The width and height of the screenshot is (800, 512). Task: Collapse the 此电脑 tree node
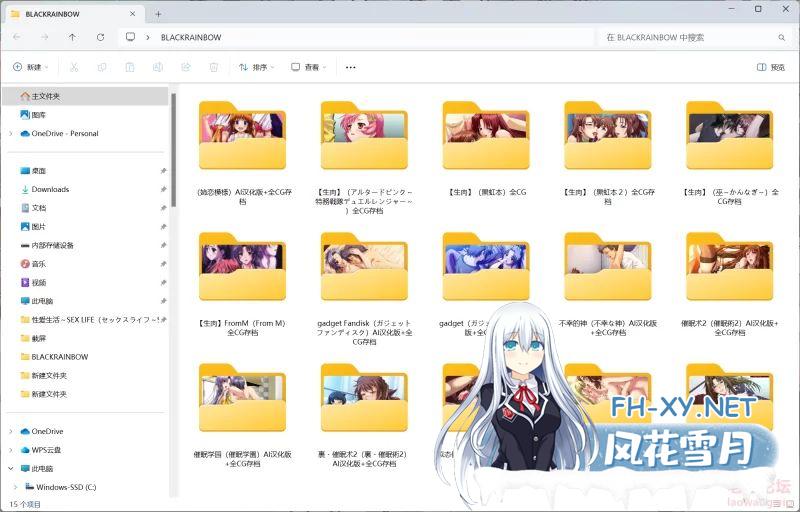(x=11, y=468)
